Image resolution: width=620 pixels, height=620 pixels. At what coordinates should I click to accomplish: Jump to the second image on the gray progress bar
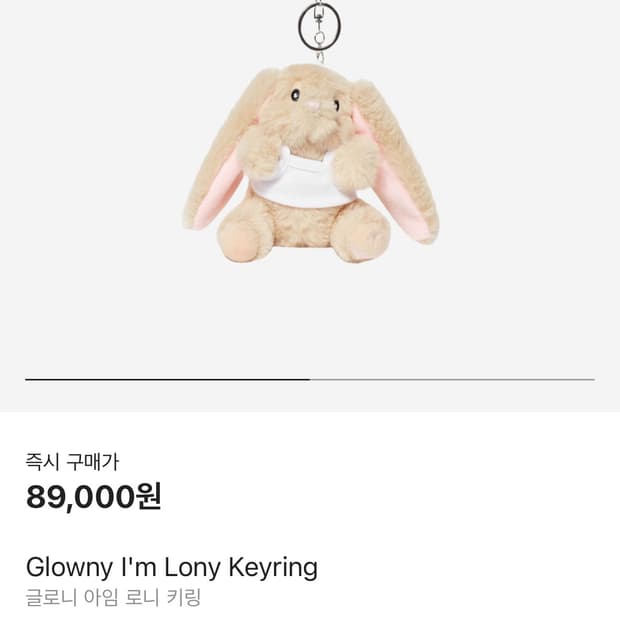452,379
